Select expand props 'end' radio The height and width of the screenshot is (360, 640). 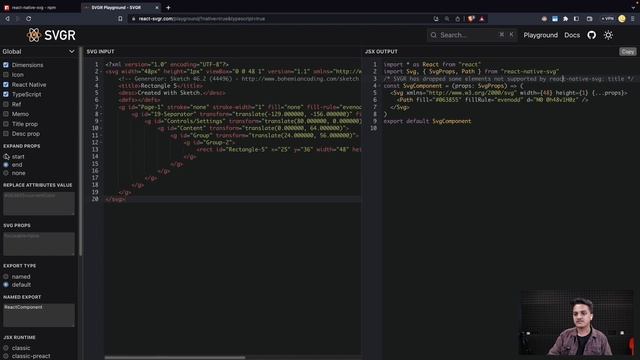[x=6, y=165]
